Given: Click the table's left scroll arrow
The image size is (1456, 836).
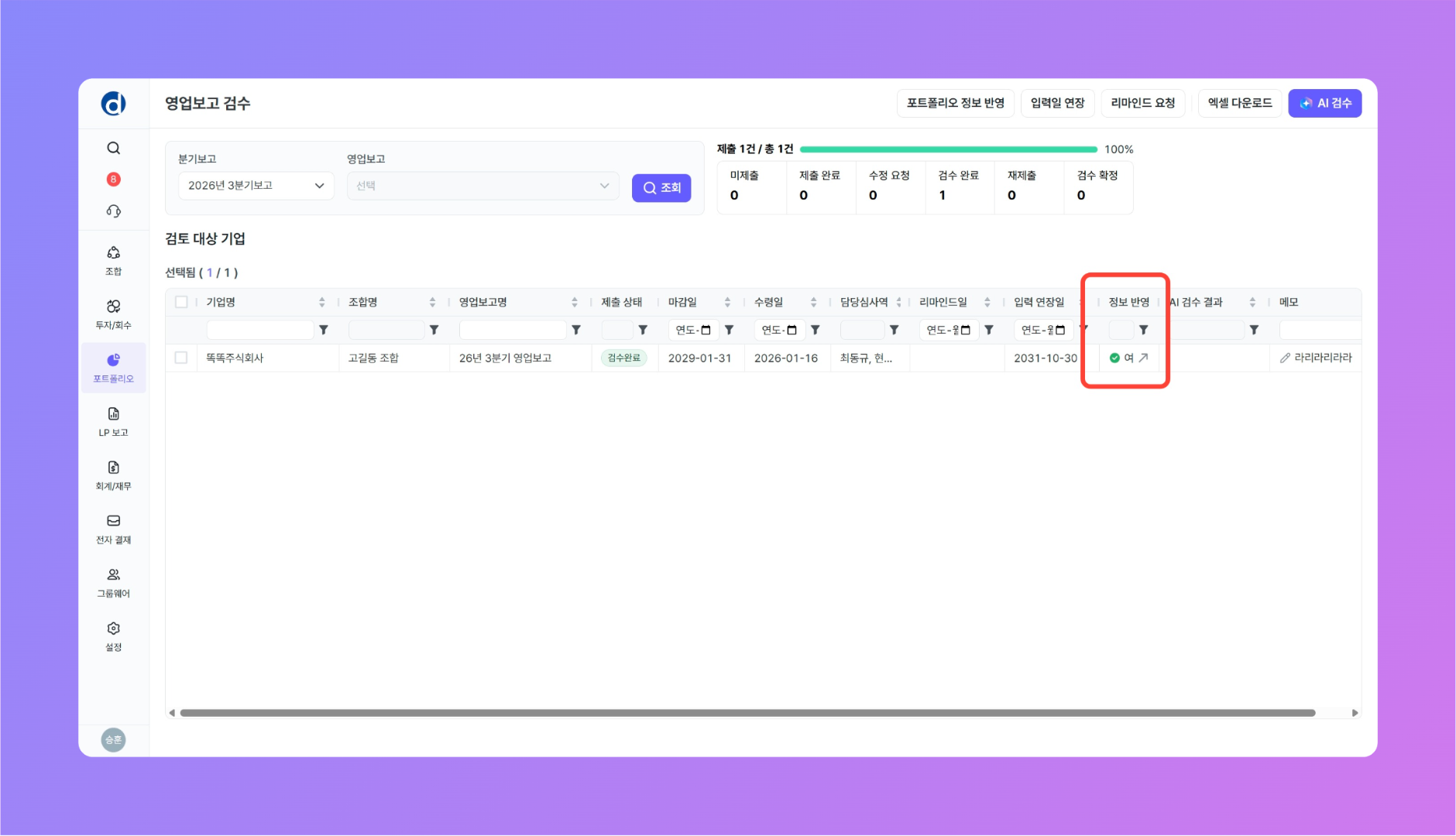Looking at the screenshot, I should [172, 713].
